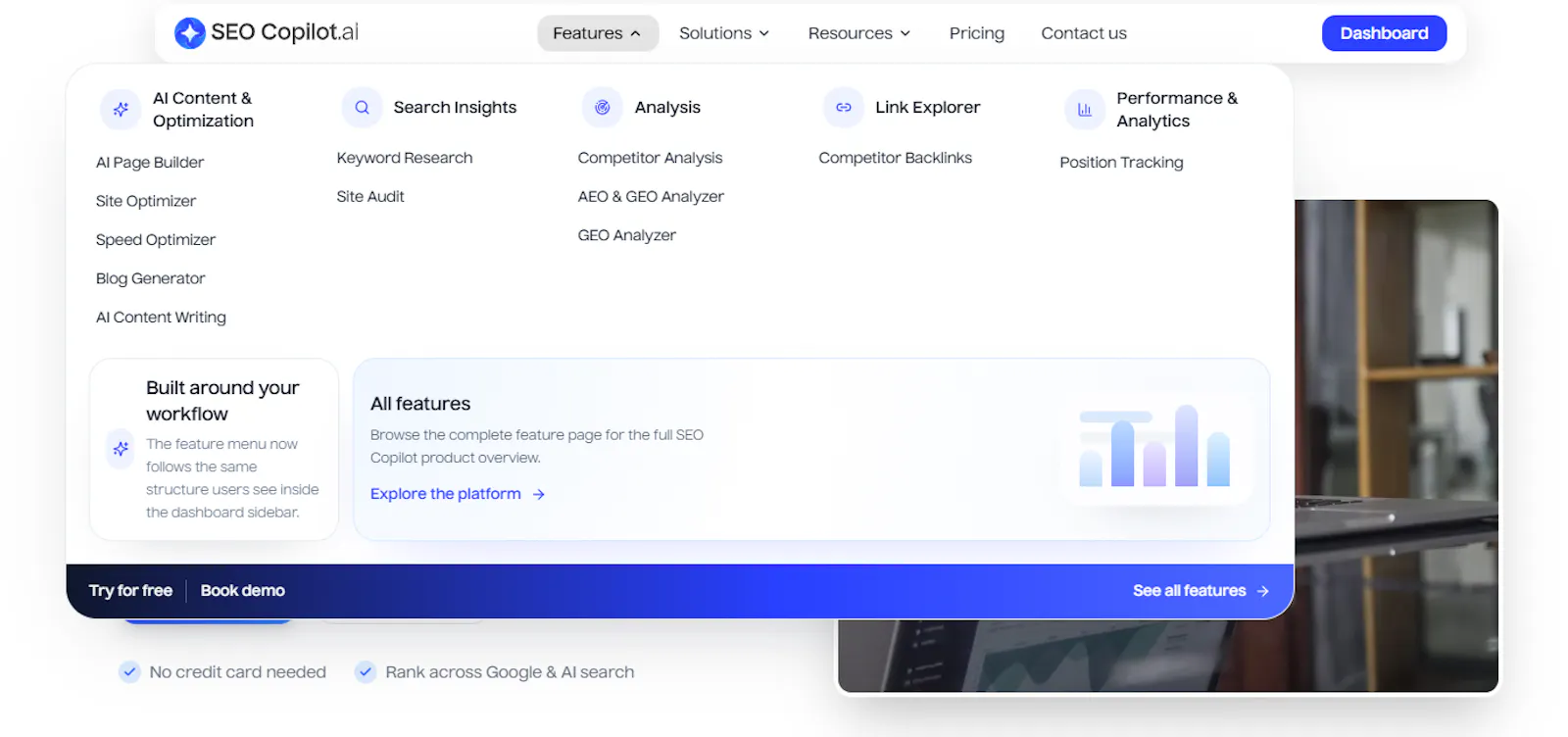
Task: Open AEO & GEO Analyzer feature
Action: (651, 197)
